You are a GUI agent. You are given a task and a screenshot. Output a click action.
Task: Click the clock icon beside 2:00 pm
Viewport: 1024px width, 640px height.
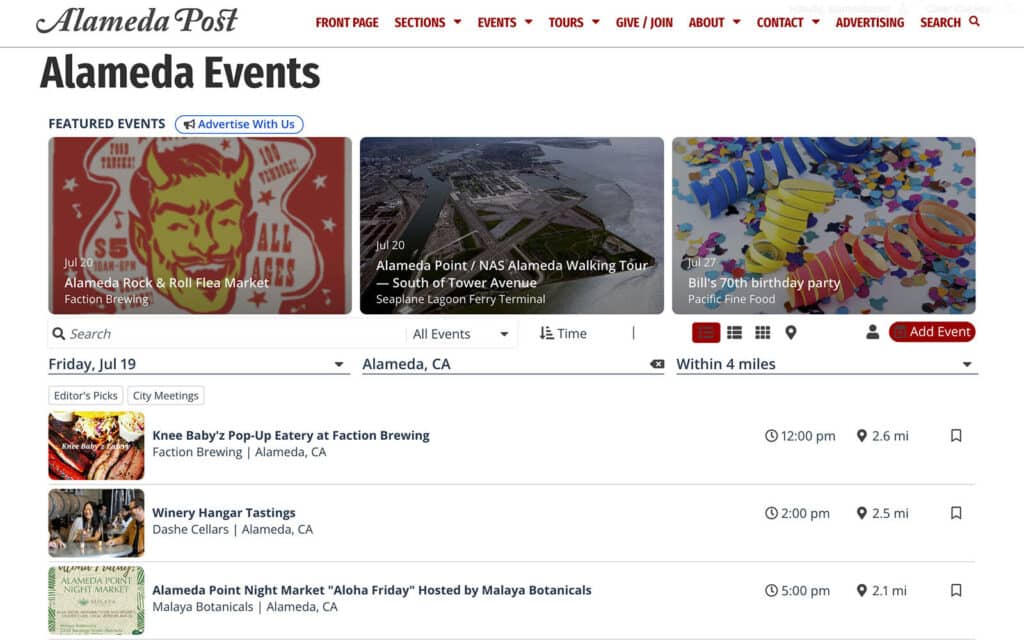pos(771,513)
